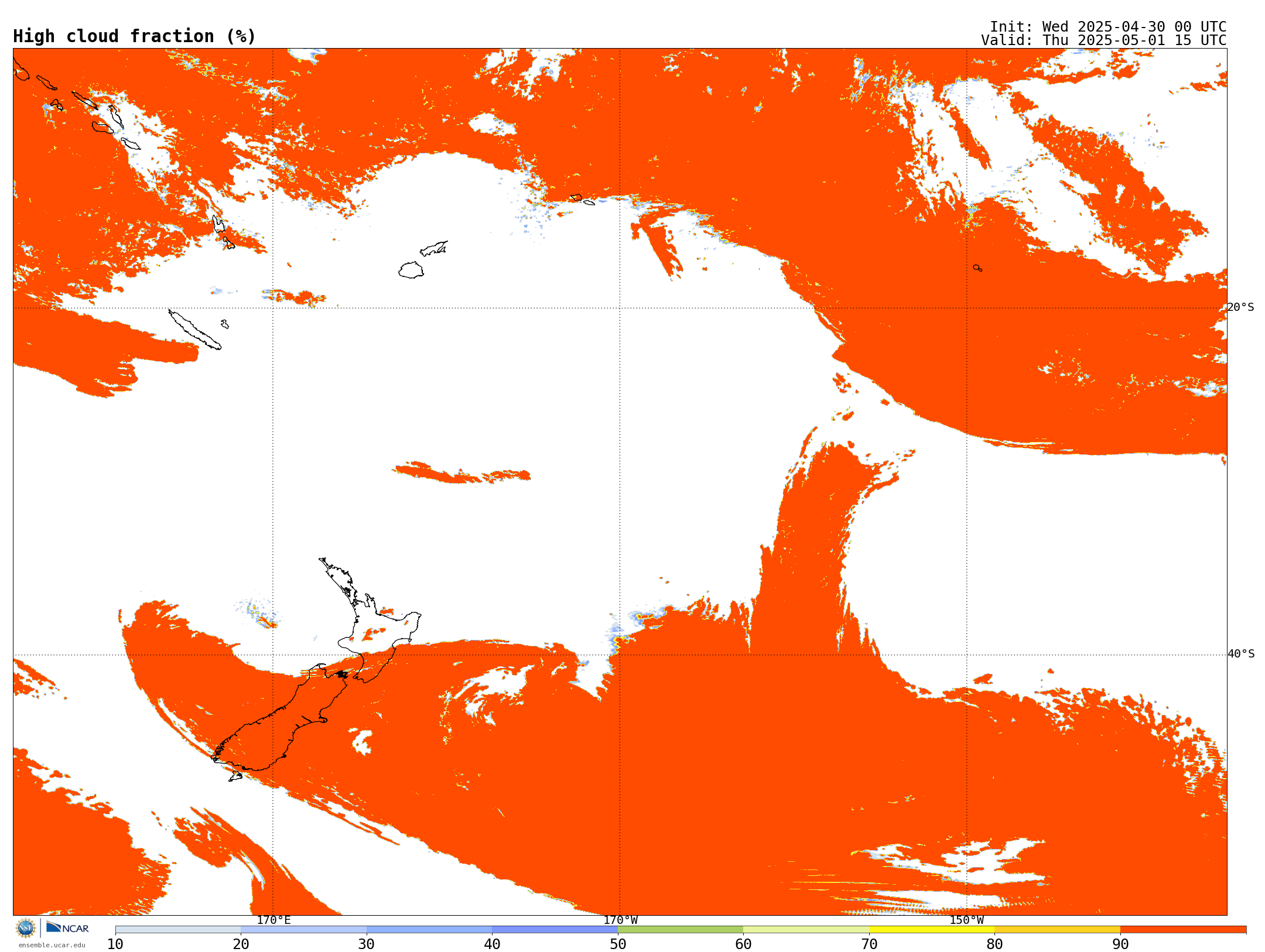1265x952 pixels.
Task: Click the 90+ red-orange colorbar segment
Action: (1183, 930)
